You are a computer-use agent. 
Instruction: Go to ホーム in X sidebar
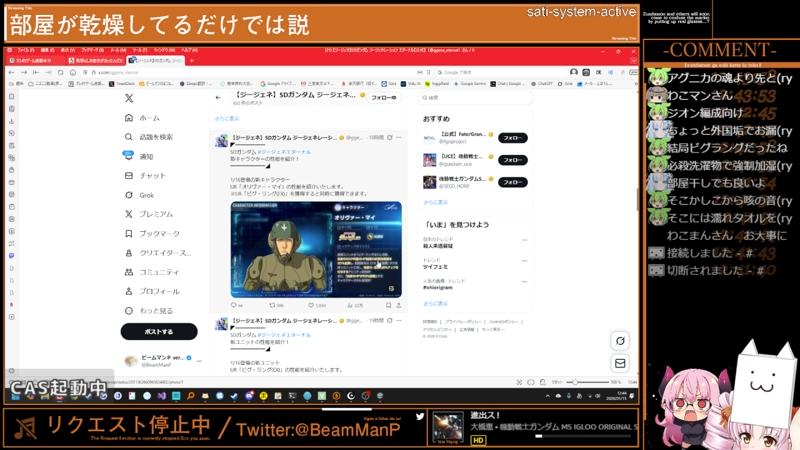[142, 118]
